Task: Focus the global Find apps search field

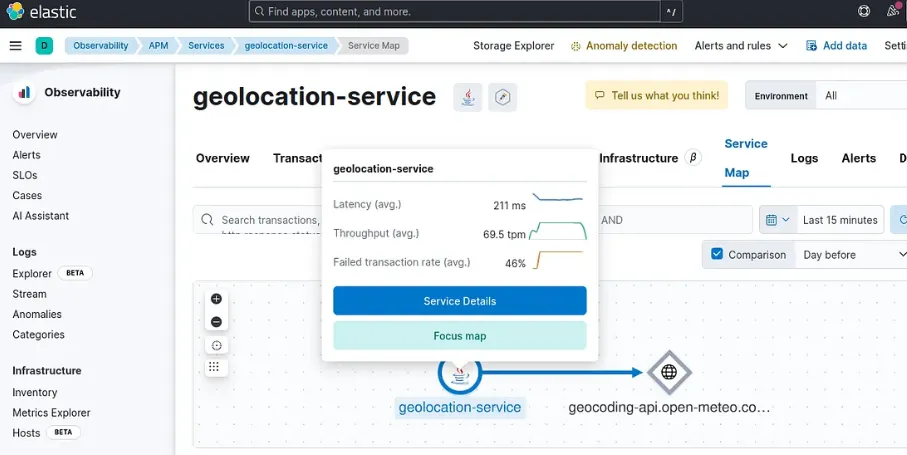Action: [x=455, y=12]
